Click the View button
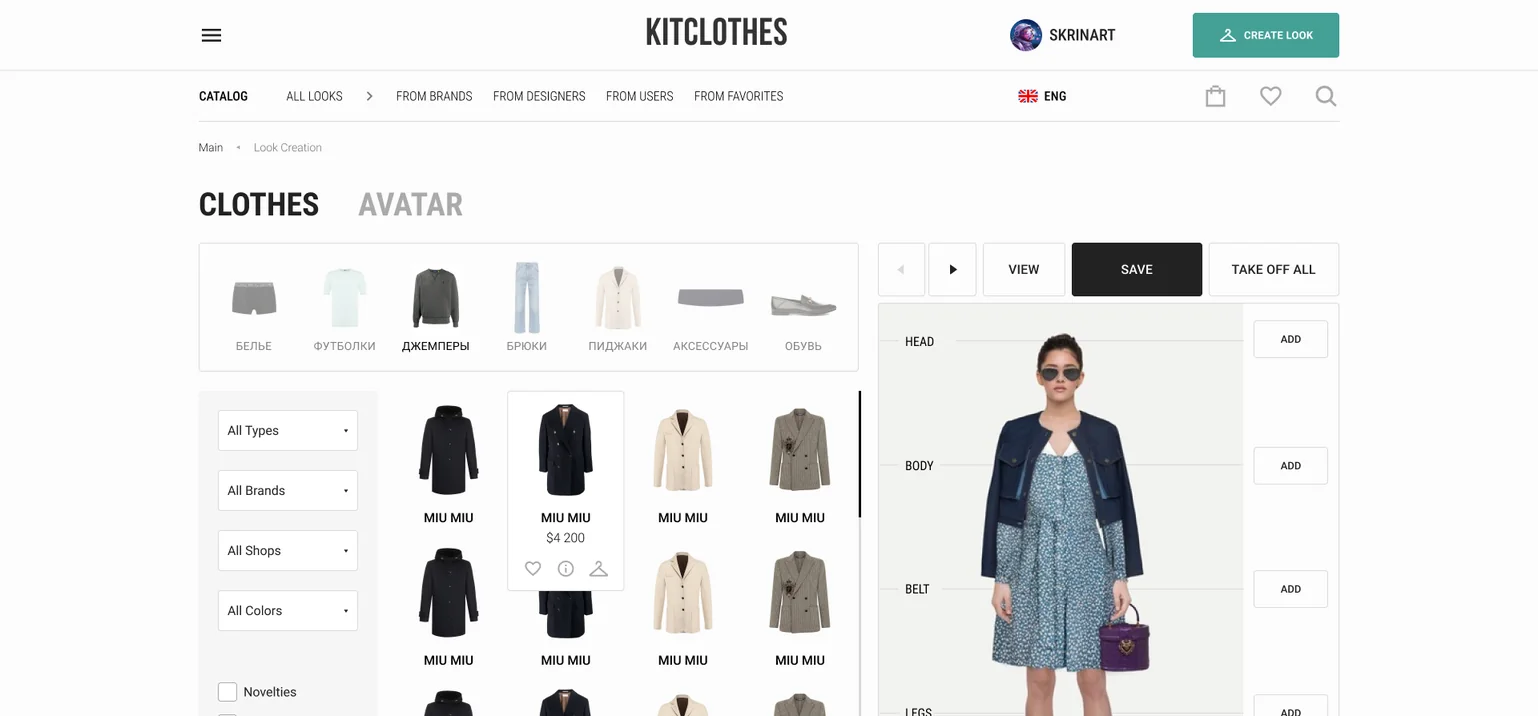The width and height of the screenshot is (1538, 716). pyautogui.click(x=1024, y=269)
